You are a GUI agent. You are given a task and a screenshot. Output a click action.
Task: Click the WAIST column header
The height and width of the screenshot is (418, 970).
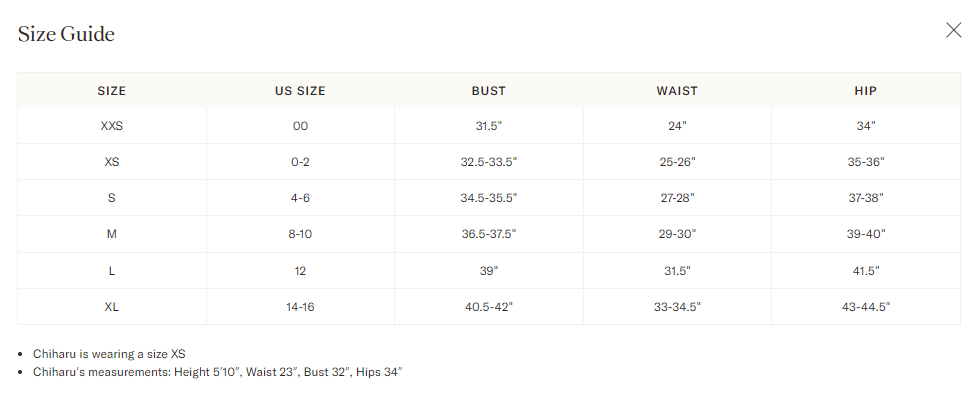[677, 91]
